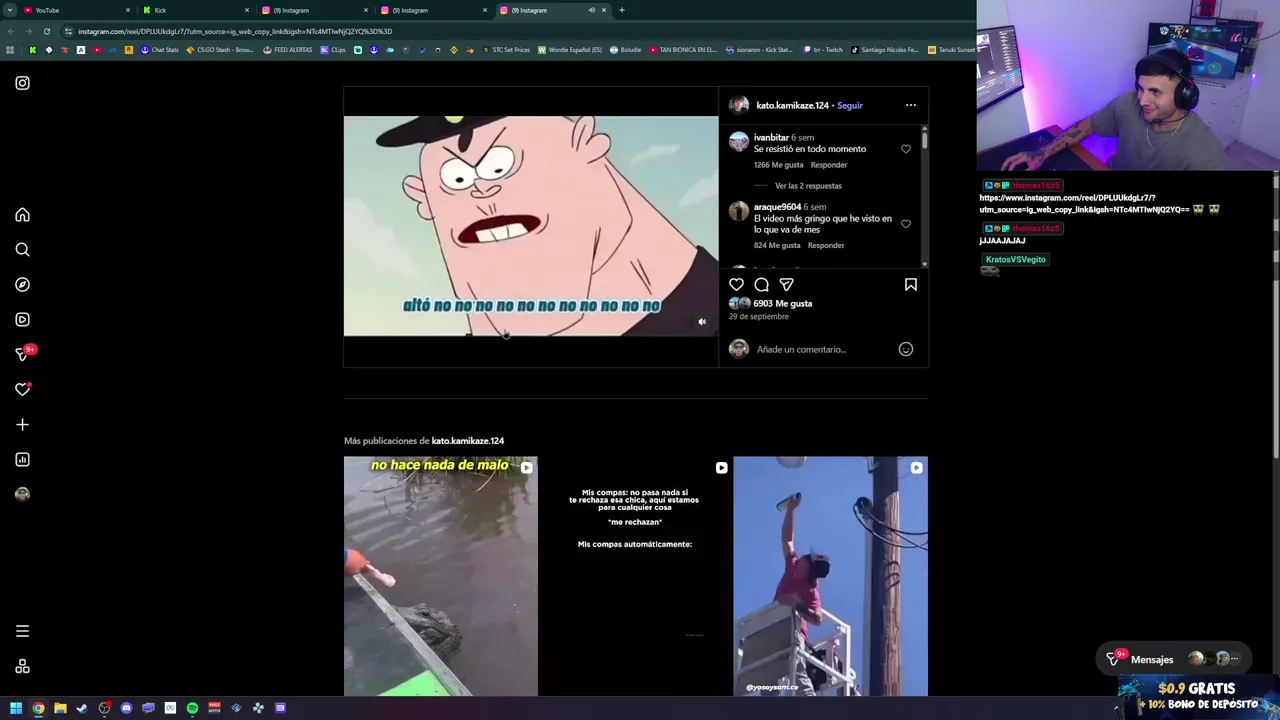Reload the page
The height and width of the screenshot is (720, 1280).
click(46, 31)
